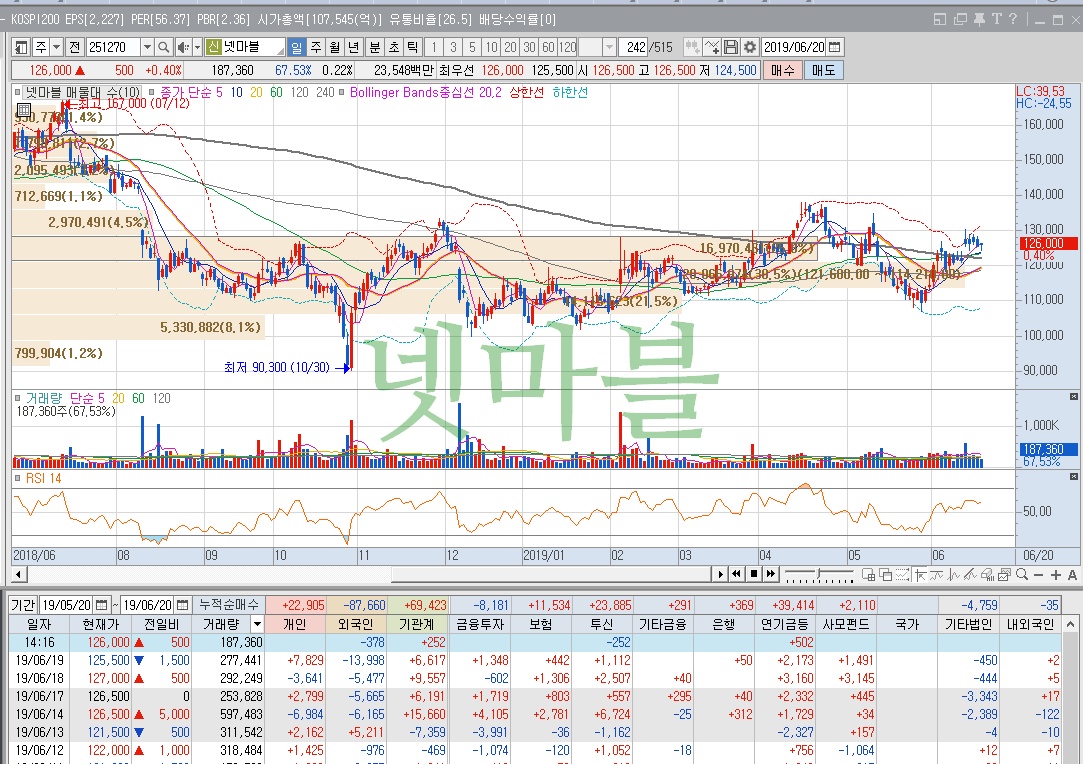Select the crosshair cursor tool icon
Image resolution: width=1083 pixels, height=764 pixels.
920,574
